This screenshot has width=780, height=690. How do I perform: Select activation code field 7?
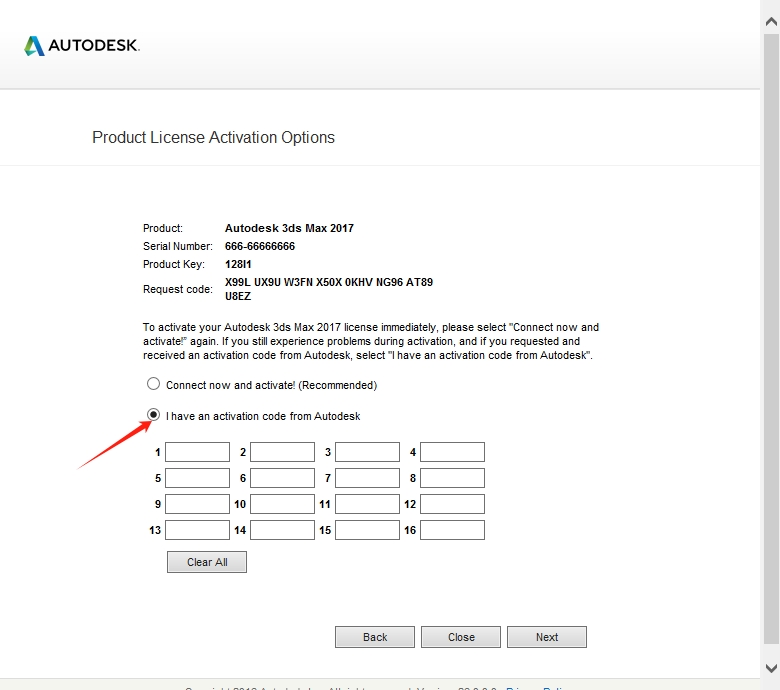tap(367, 478)
